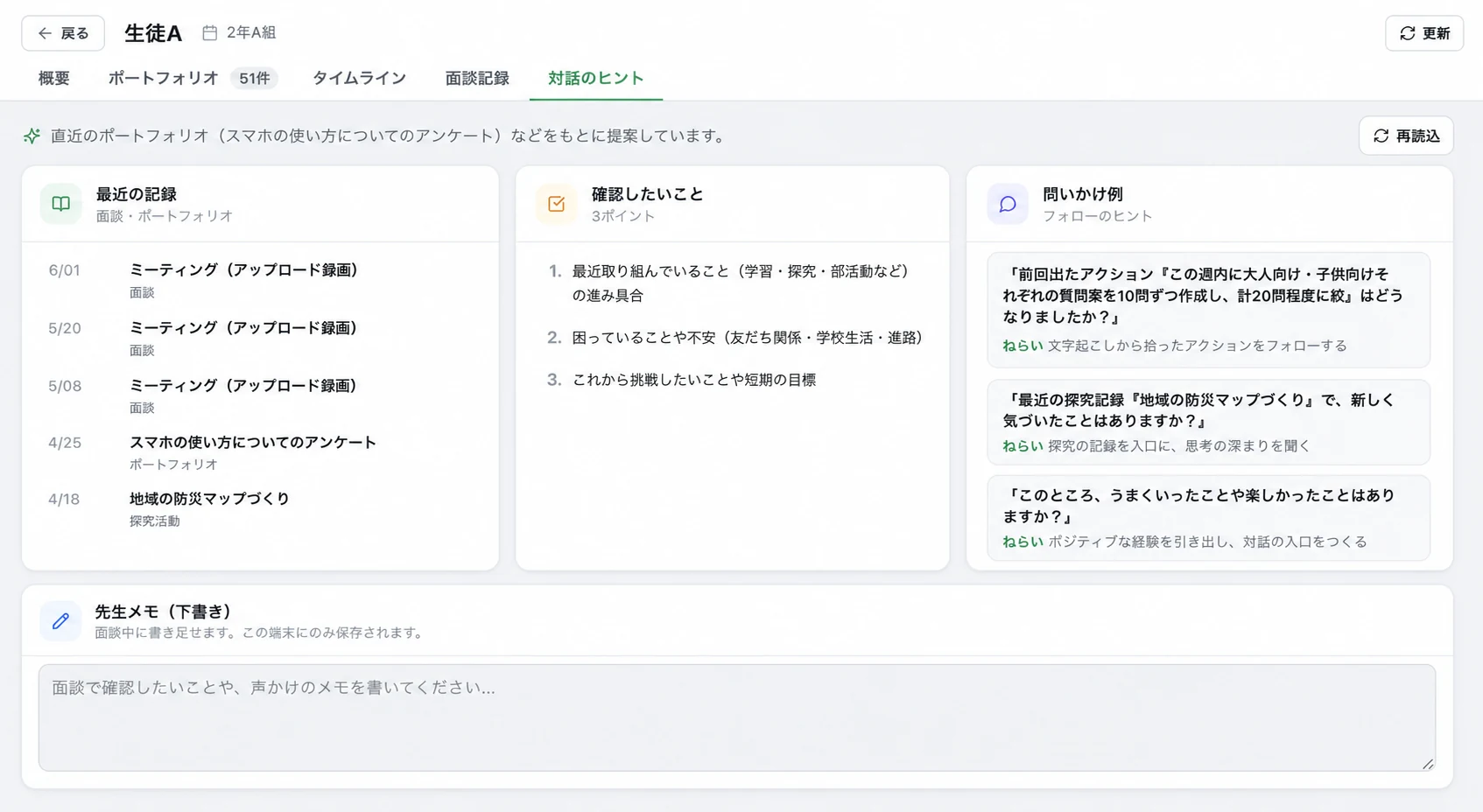Click the 生徒A page title
This screenshot has height=812, width=1483.
(153, 33)
